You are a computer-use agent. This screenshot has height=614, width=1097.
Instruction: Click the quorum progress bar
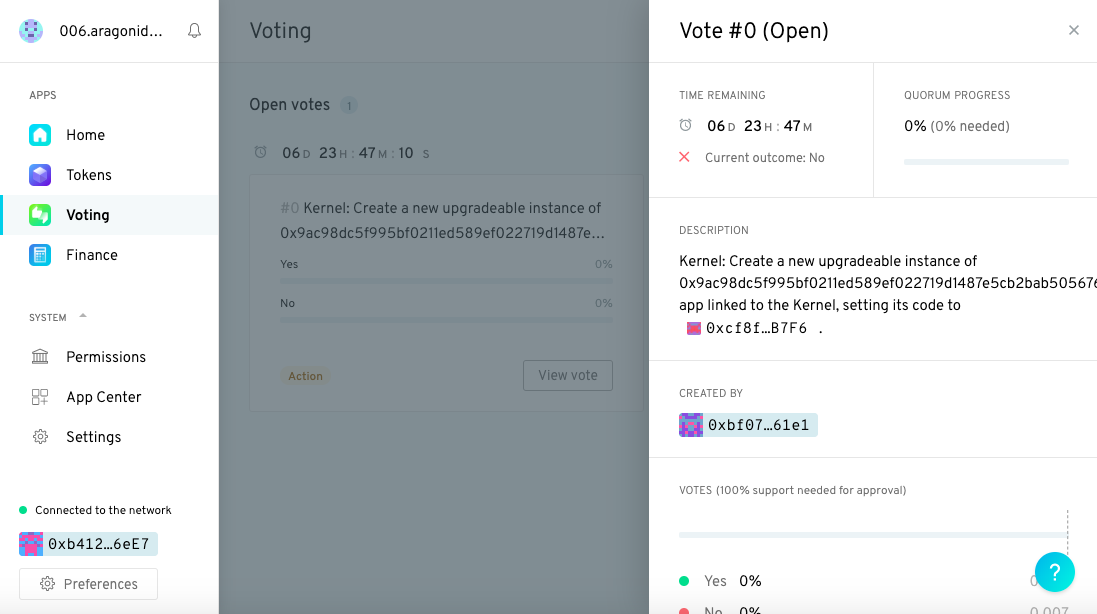[985, 162]
